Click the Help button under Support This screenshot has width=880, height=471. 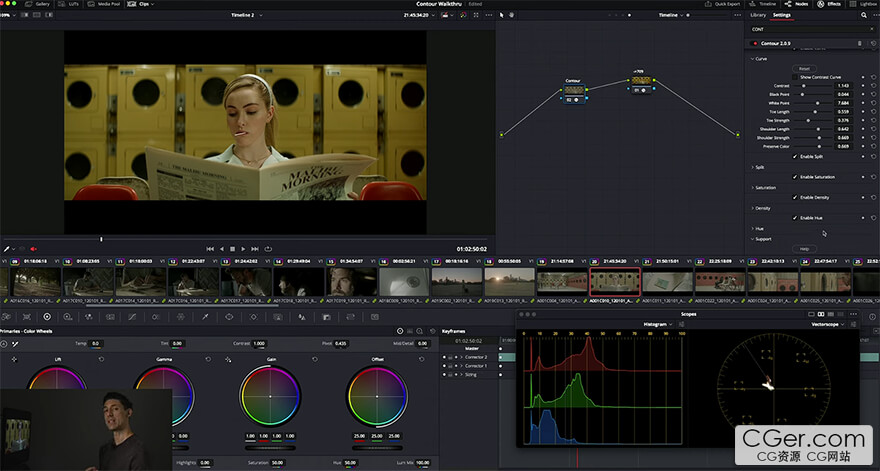pyautogui.click(x=804, y=248)
